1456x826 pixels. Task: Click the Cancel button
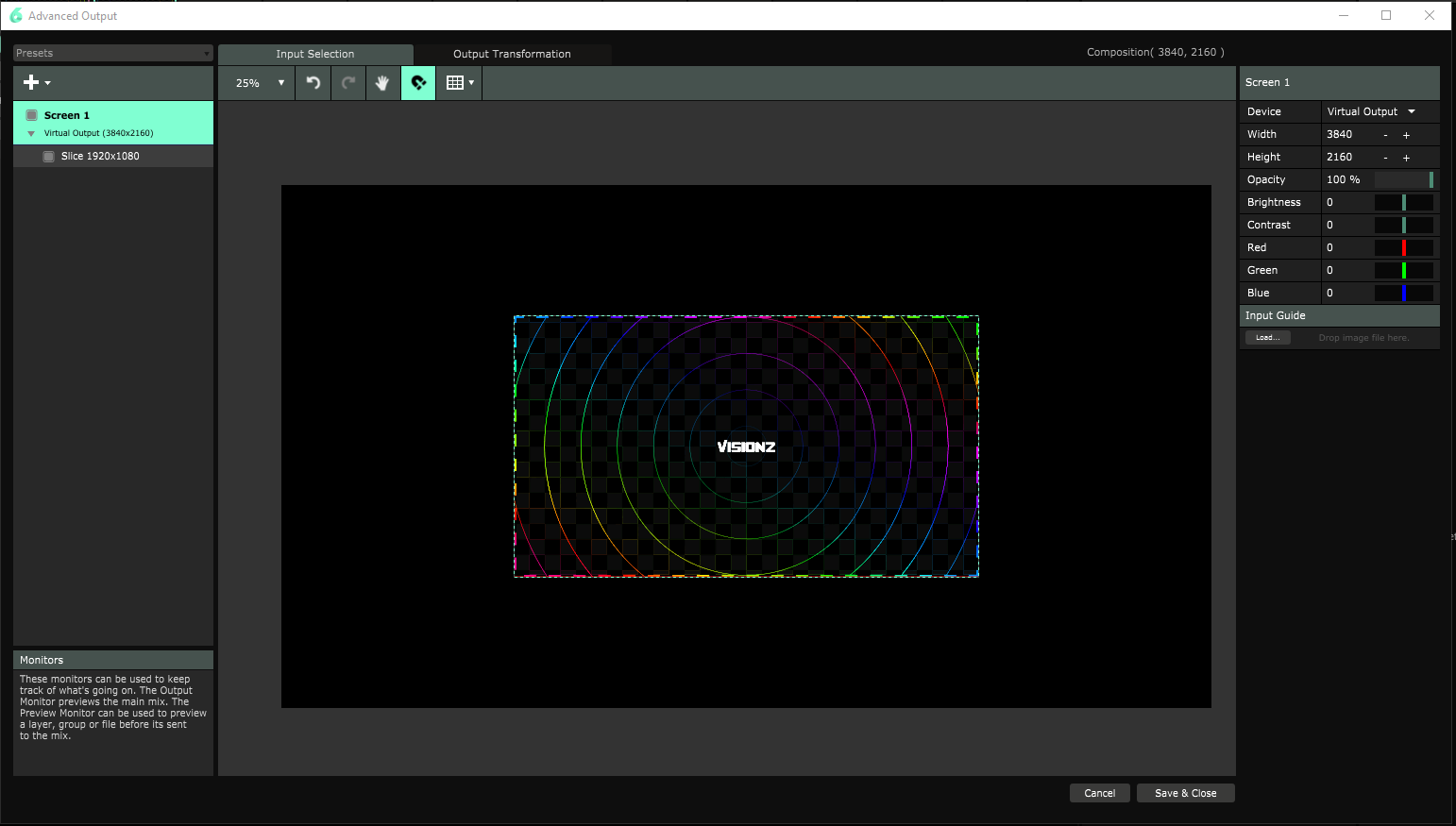1099,793
